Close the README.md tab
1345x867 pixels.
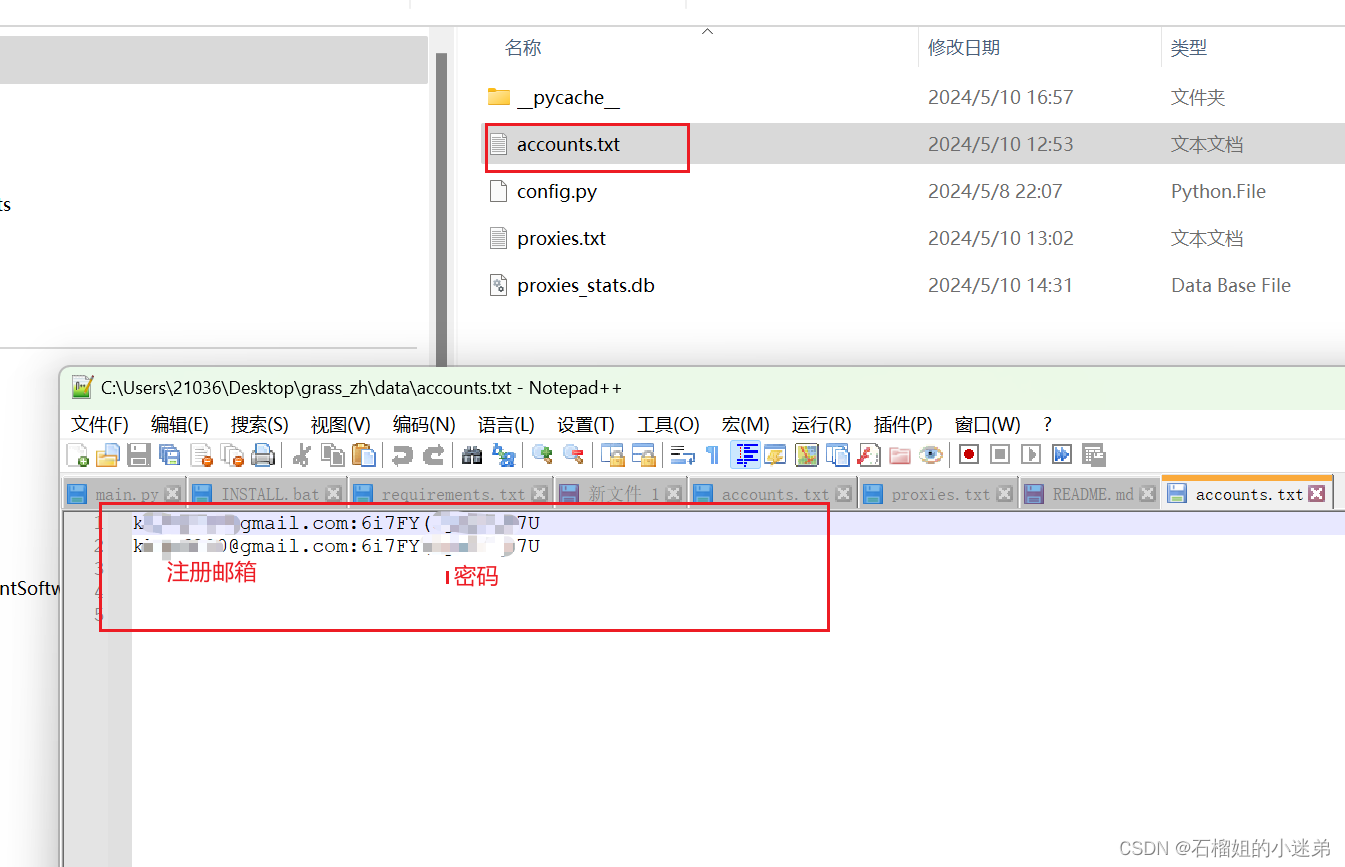(1147, 494)
